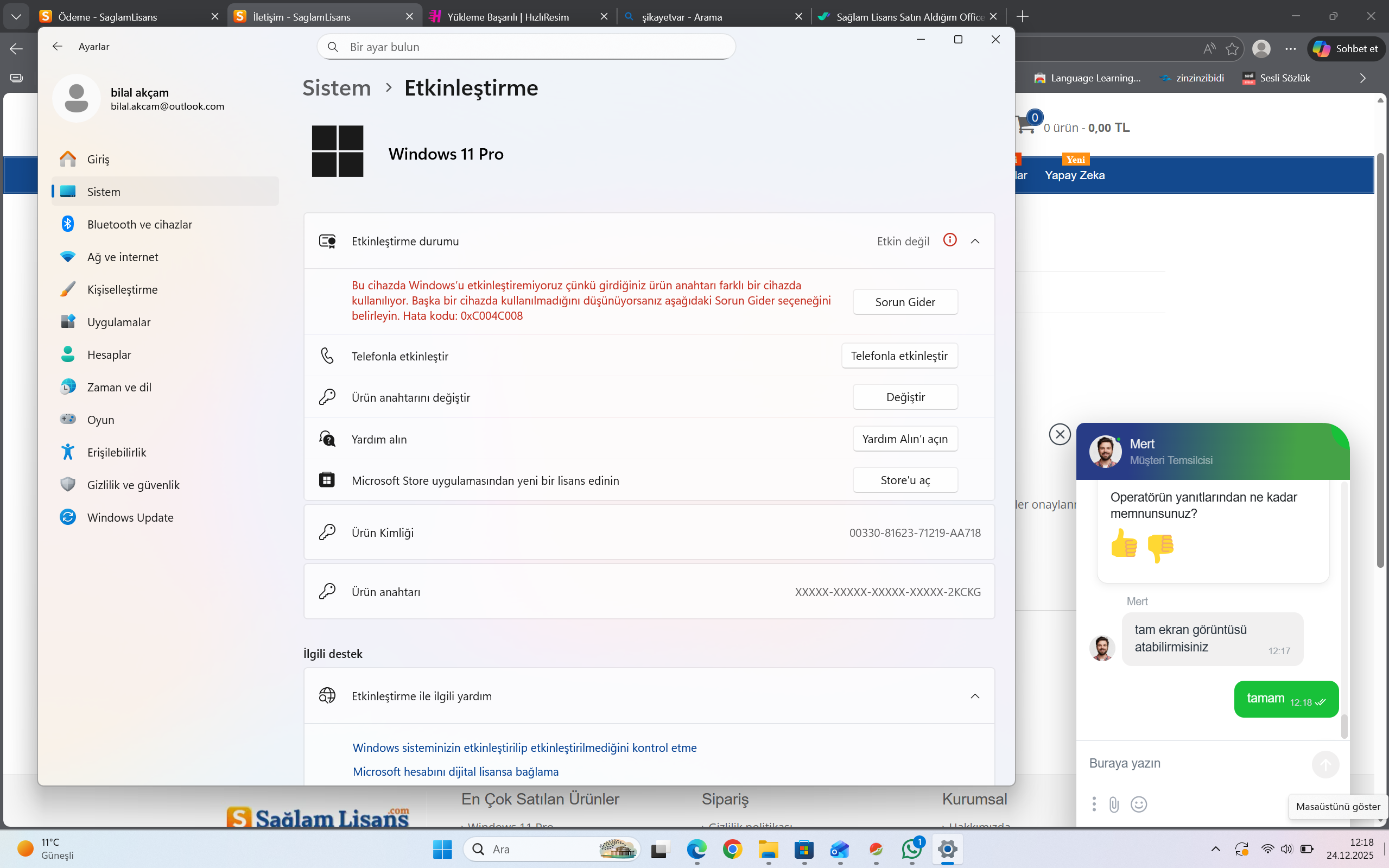1389x868 pixels.
Task: Open Microsoft Store from taskbar
Action: [x=804, y=849]
